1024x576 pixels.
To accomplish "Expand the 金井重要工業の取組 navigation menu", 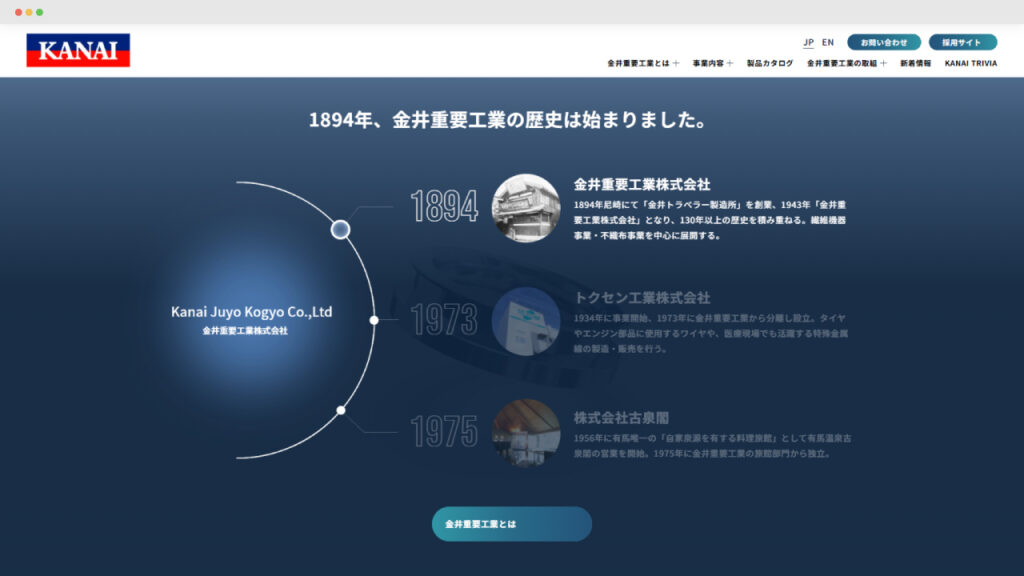I will tap(846, 63).
